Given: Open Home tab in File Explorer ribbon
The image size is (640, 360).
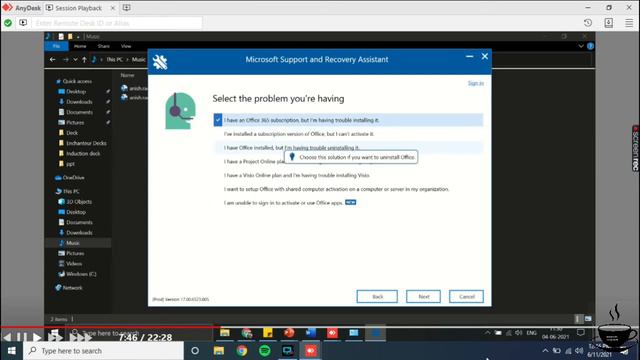Looking at the screenshot, I should 80,46.
